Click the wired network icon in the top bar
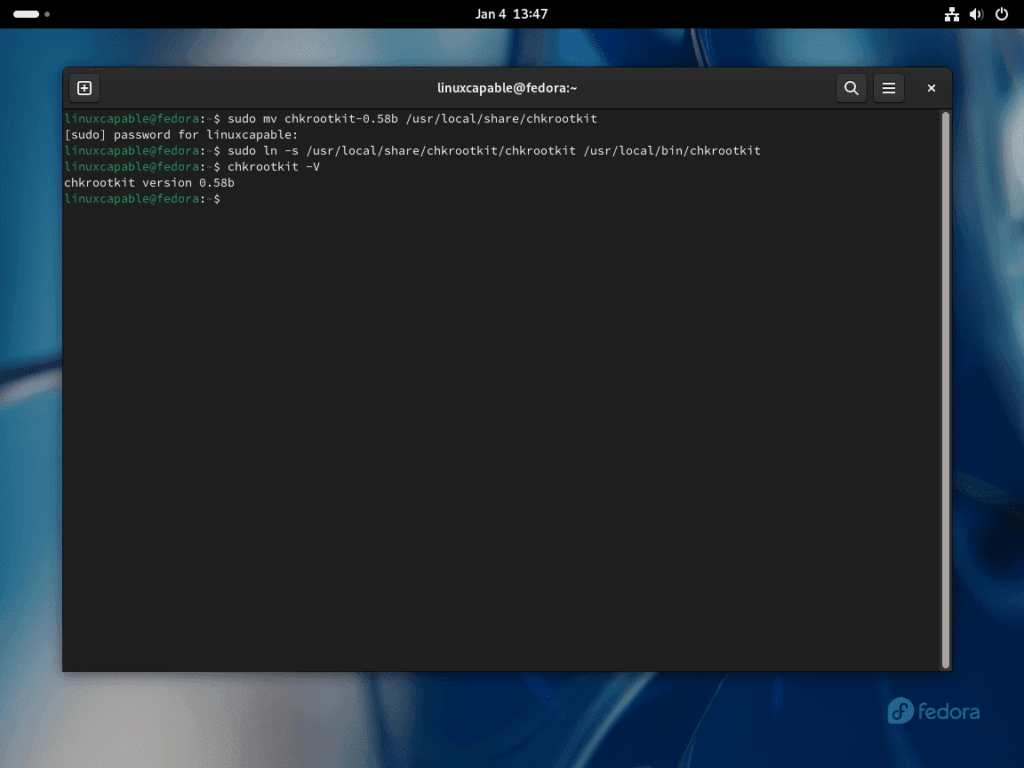1024x768 pixels. (x=952, y=14)
